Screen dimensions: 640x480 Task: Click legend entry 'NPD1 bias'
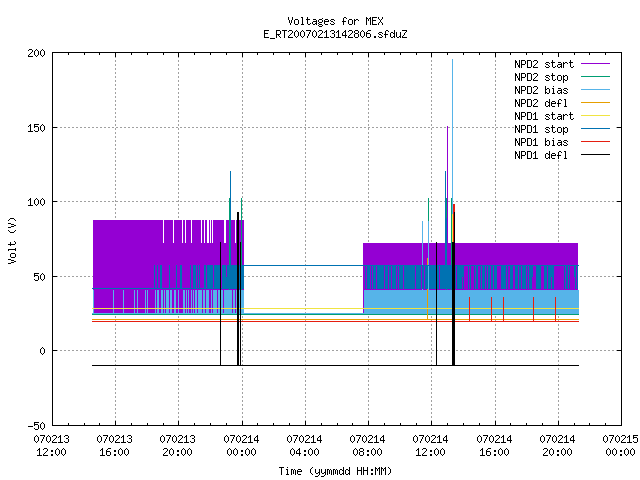541,142
